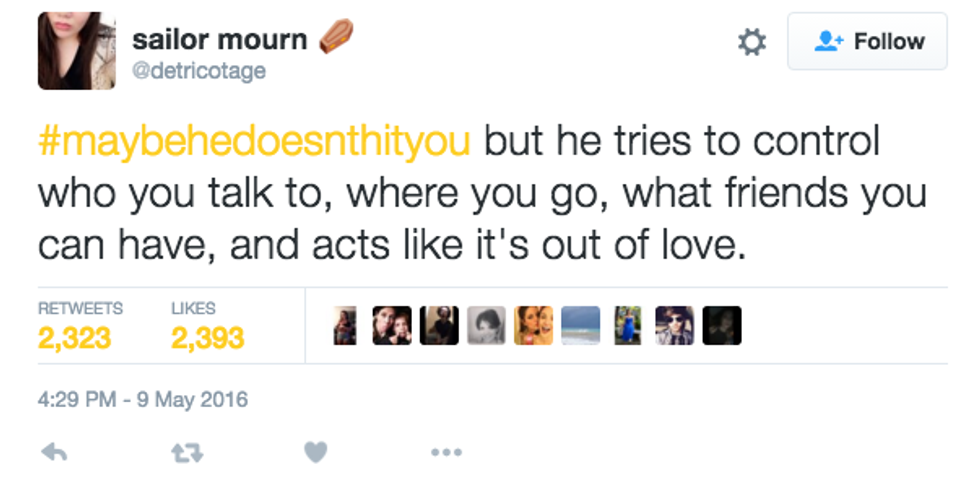
Task: Visit the @detricotage handle
Action: pos(198,71)
